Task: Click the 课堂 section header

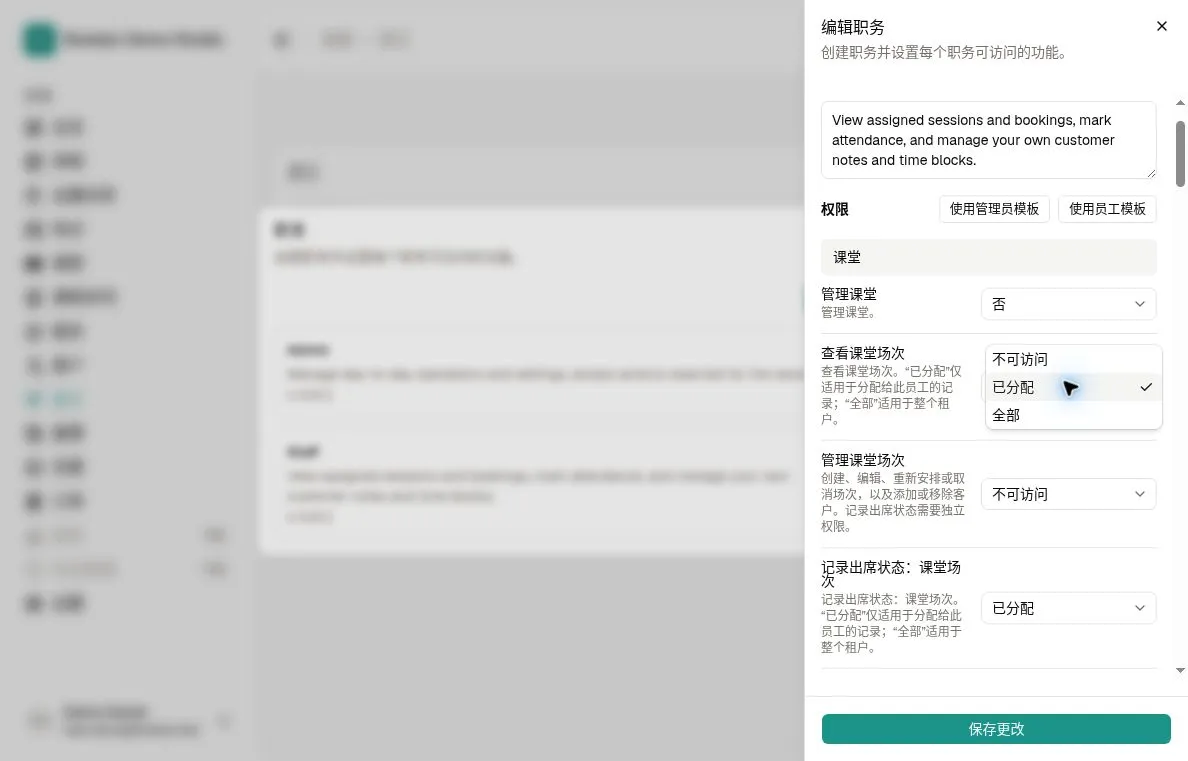Action: tap(989, 257)
